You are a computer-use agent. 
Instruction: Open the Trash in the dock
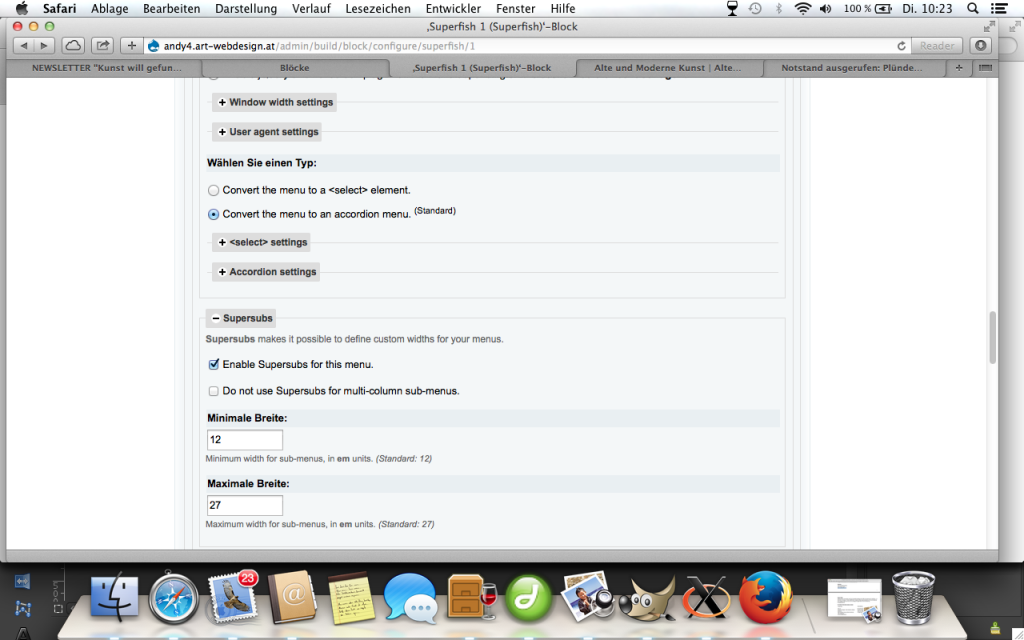click(x=912, y=597)
